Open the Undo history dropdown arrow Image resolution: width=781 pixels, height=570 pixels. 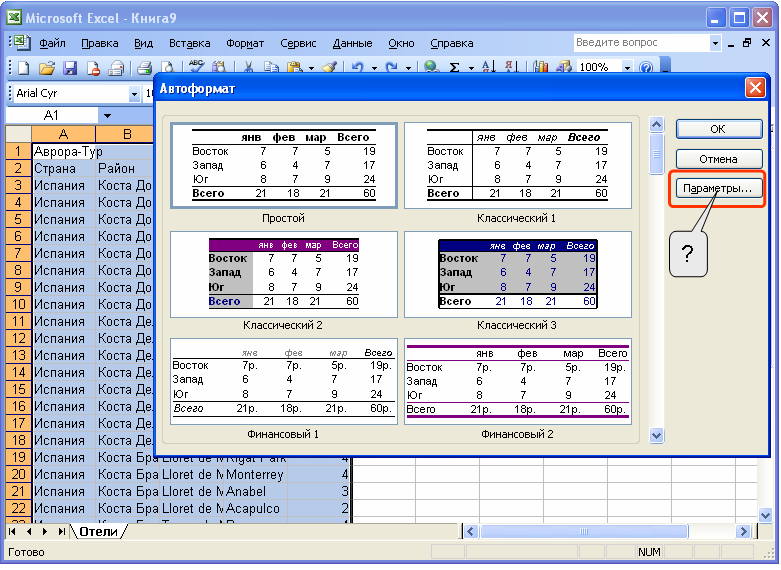[374, 68]
